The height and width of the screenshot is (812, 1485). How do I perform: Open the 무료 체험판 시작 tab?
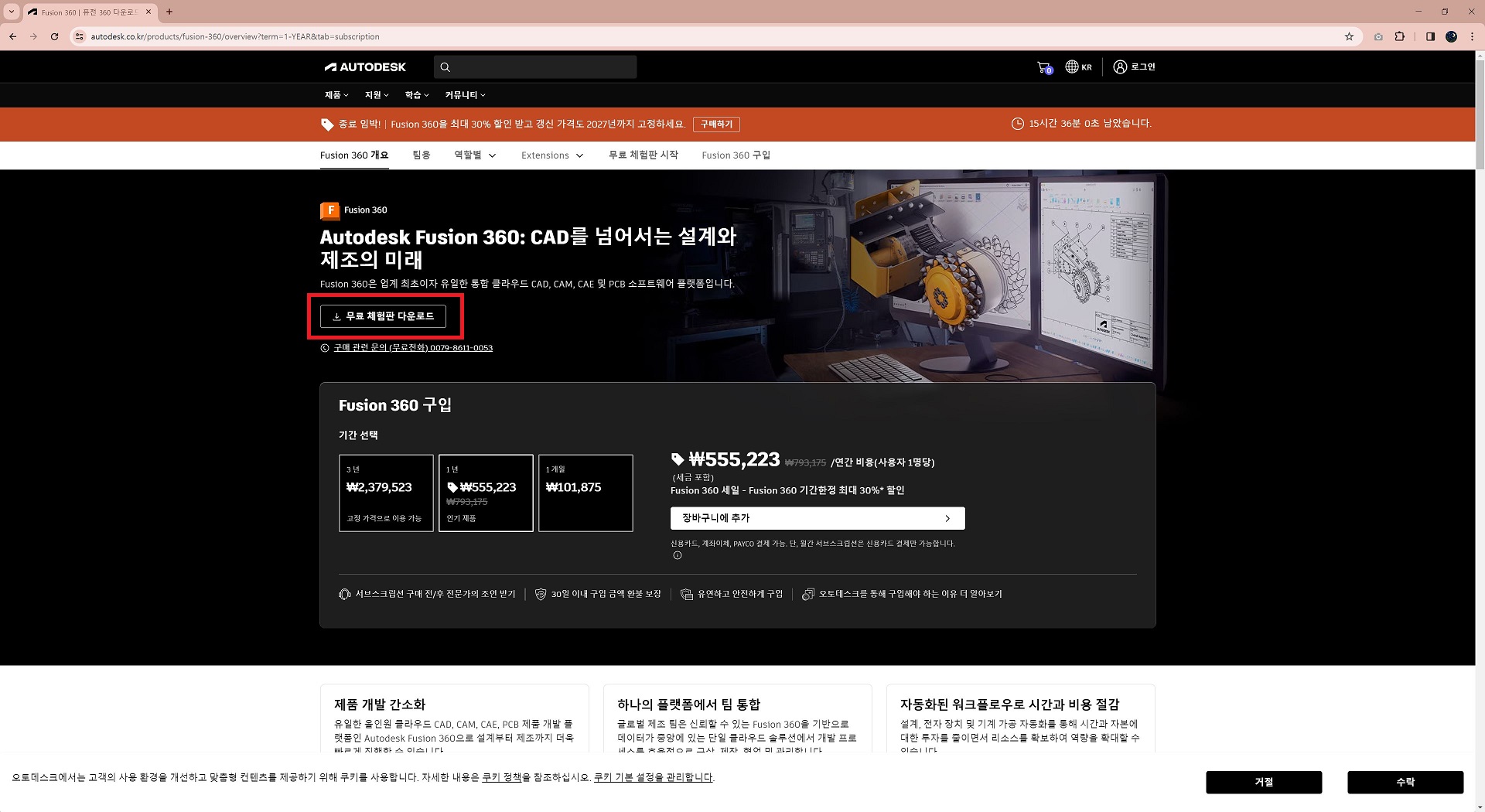643,155
